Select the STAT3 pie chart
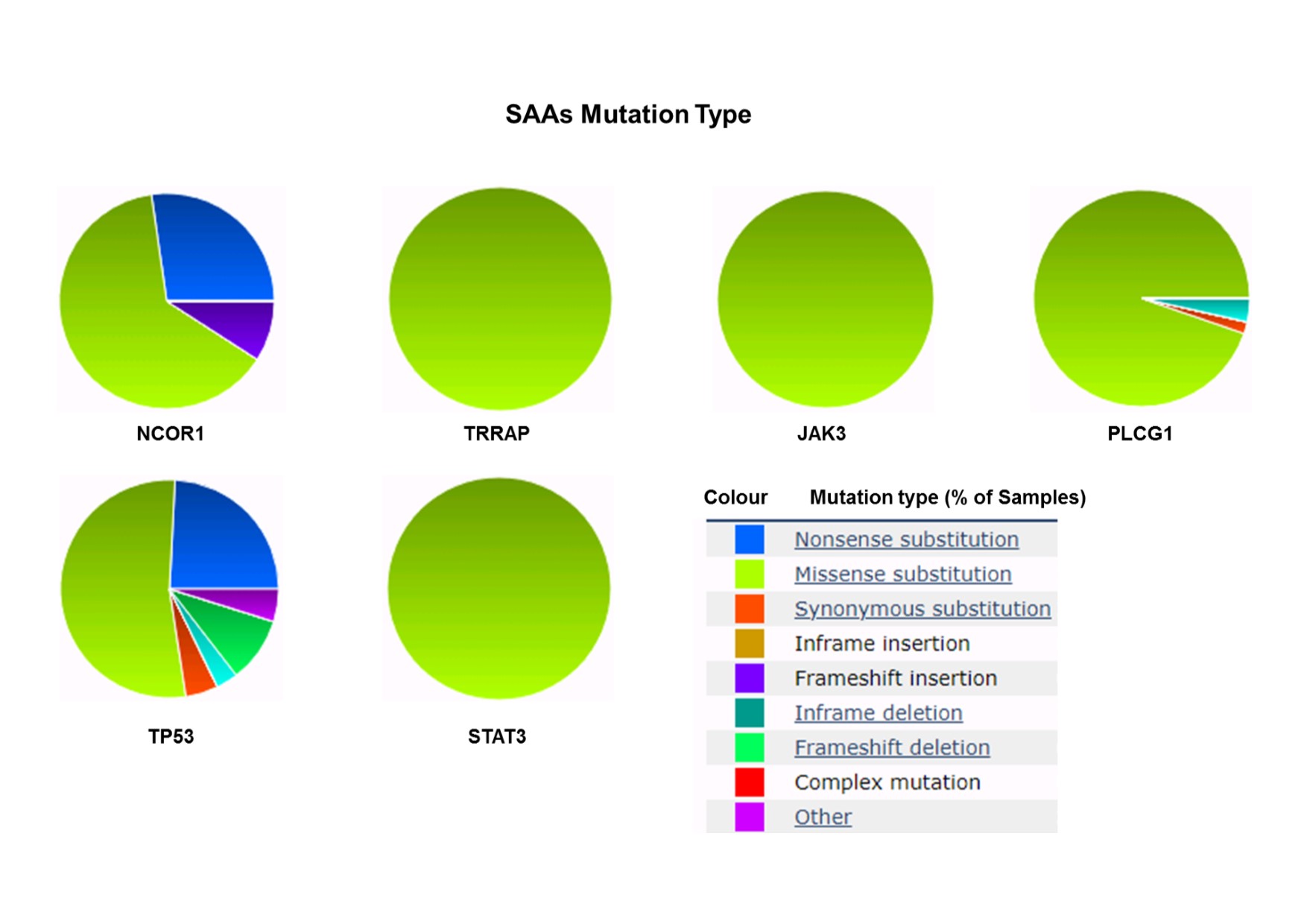 click(499, 589)
